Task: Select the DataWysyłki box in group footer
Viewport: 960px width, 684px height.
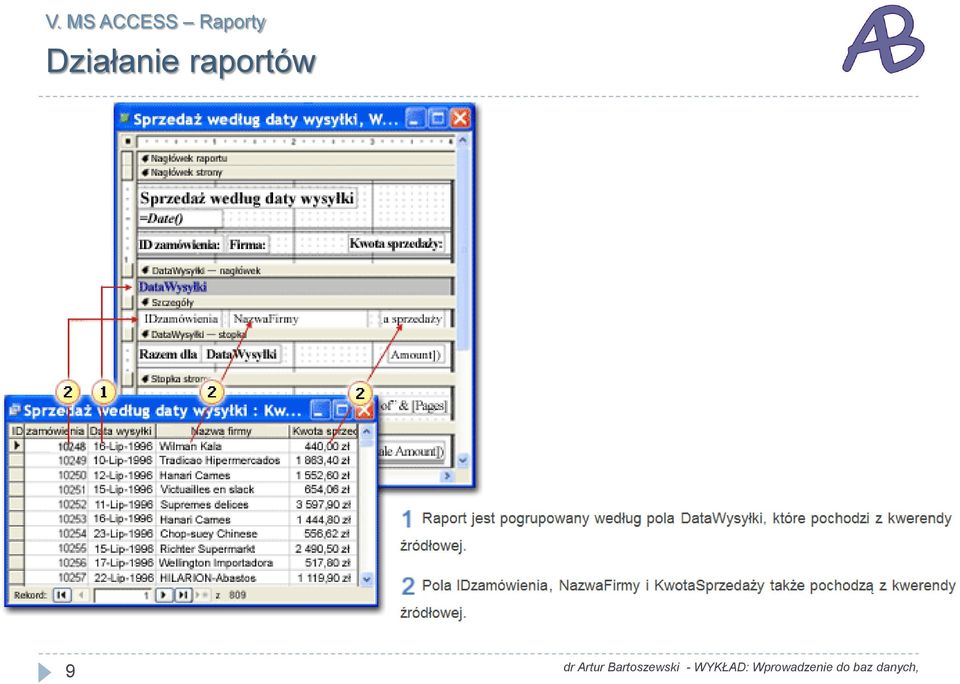Action: (241, 354)
